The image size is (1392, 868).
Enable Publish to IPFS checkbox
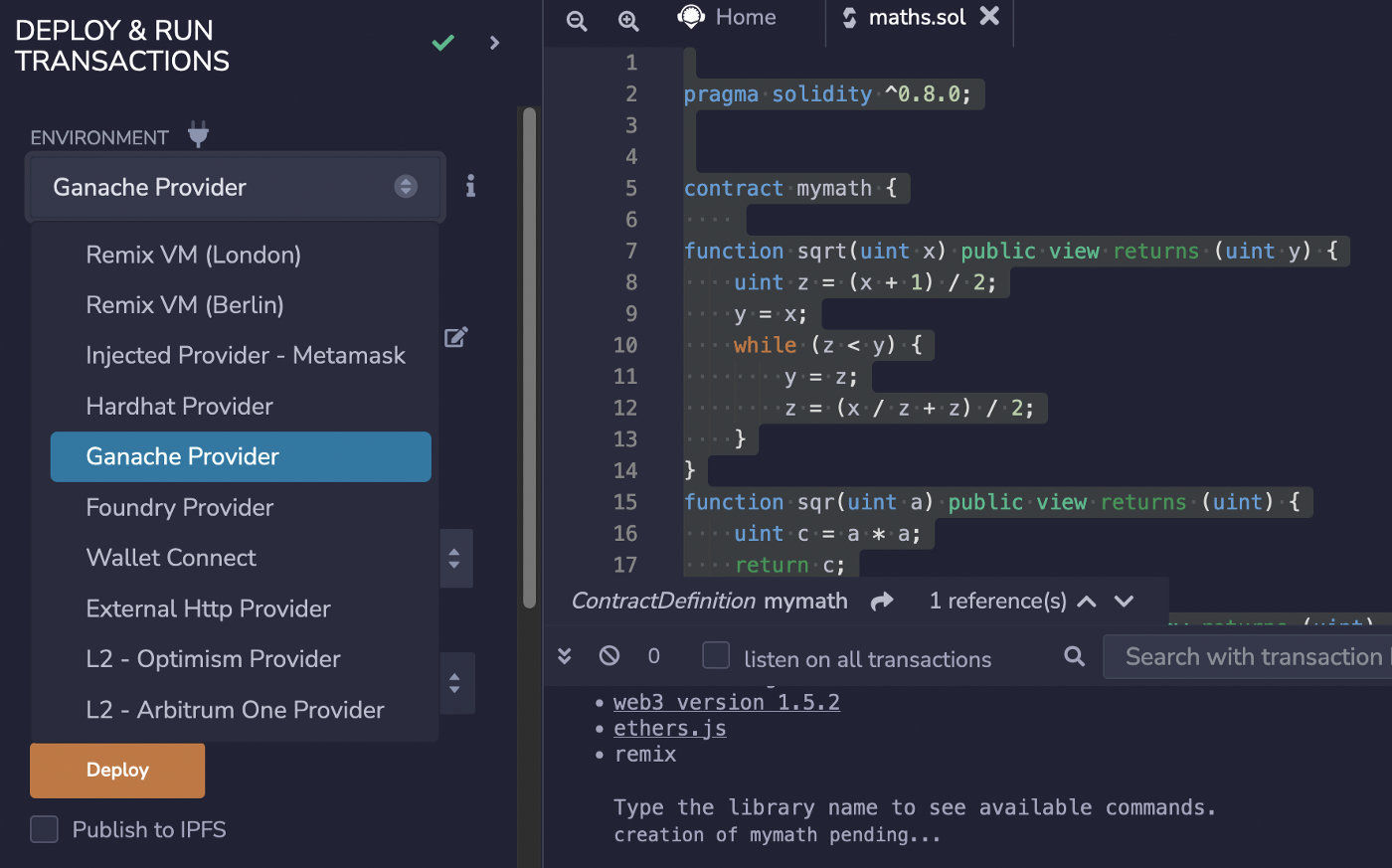tap(44, 829)
